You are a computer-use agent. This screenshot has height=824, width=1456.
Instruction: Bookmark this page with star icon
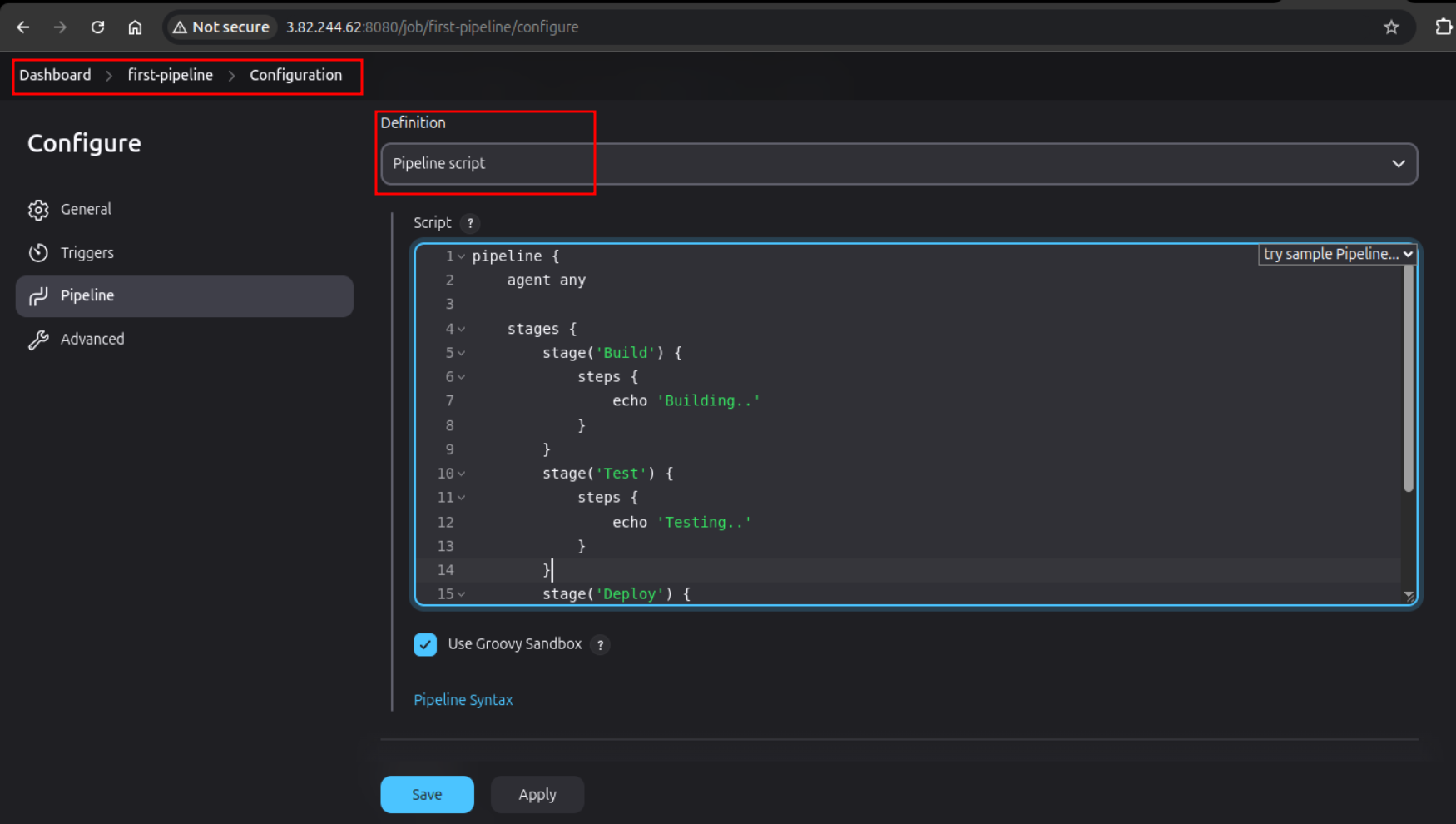tap(1391, 27)
